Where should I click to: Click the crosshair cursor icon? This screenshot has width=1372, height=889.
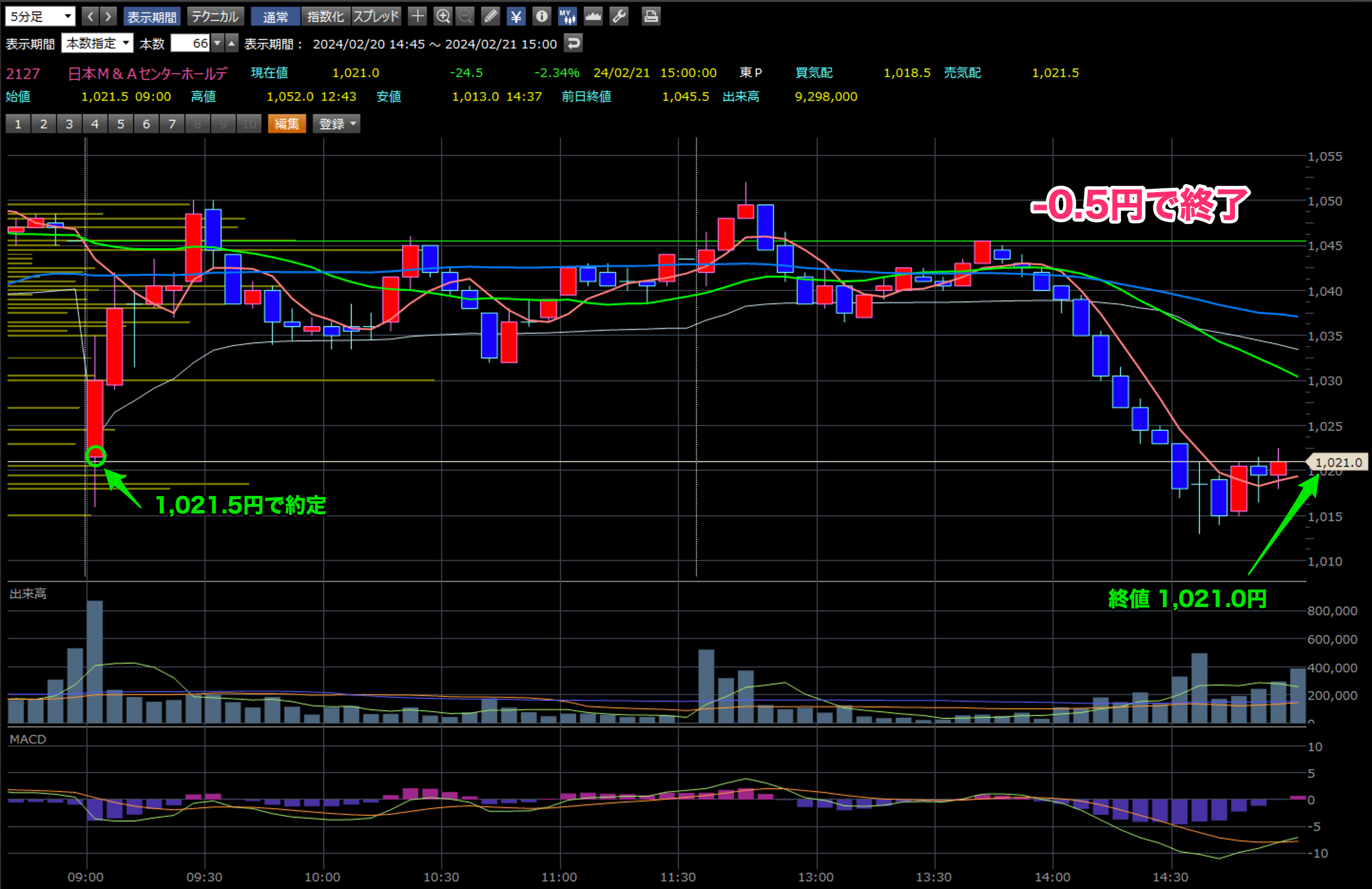417,16
